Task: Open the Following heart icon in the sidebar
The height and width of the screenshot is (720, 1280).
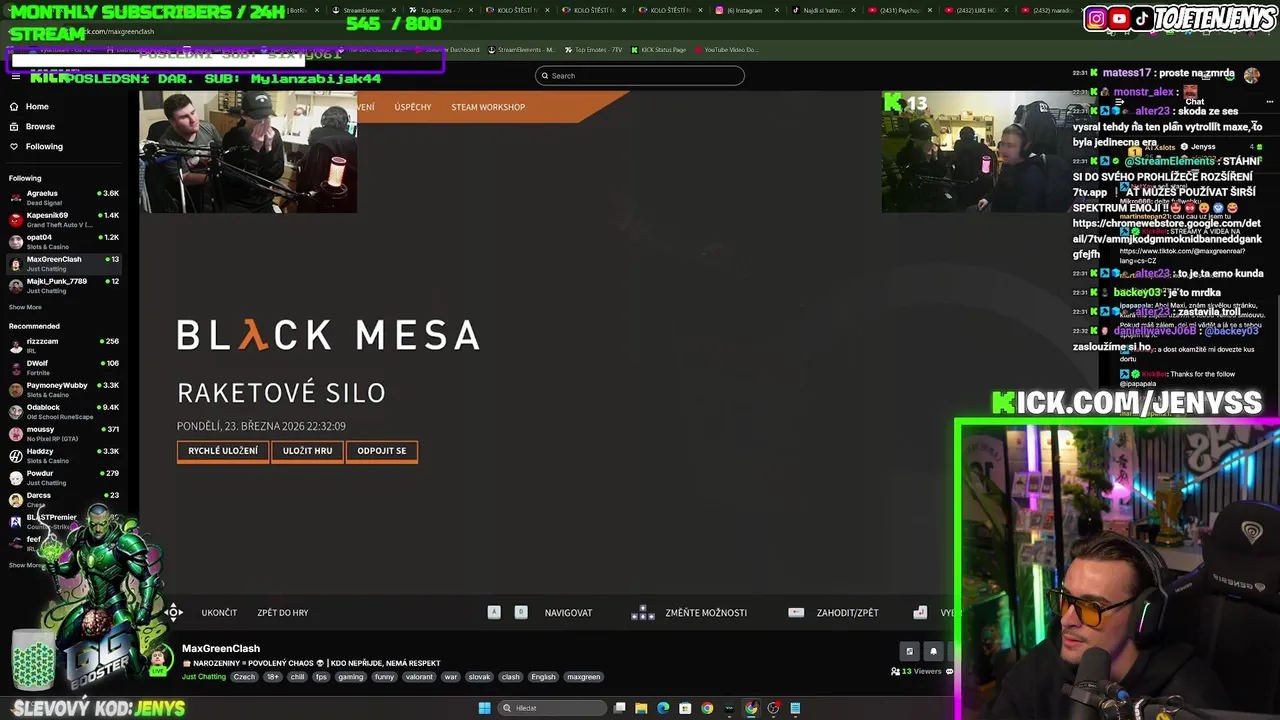Action: click(14, 146)
